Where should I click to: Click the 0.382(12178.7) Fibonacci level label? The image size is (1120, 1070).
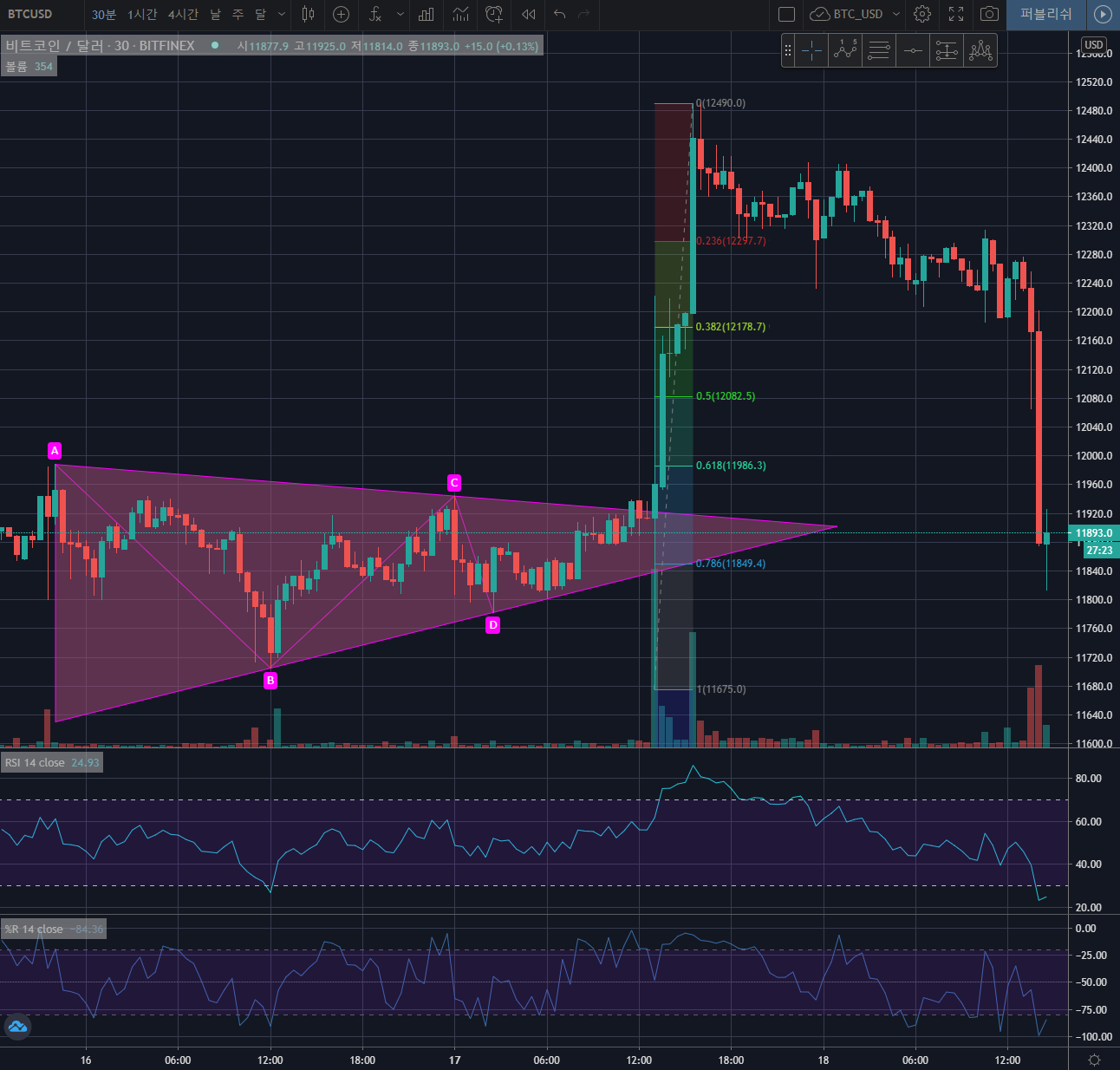(x=731, y=327)
